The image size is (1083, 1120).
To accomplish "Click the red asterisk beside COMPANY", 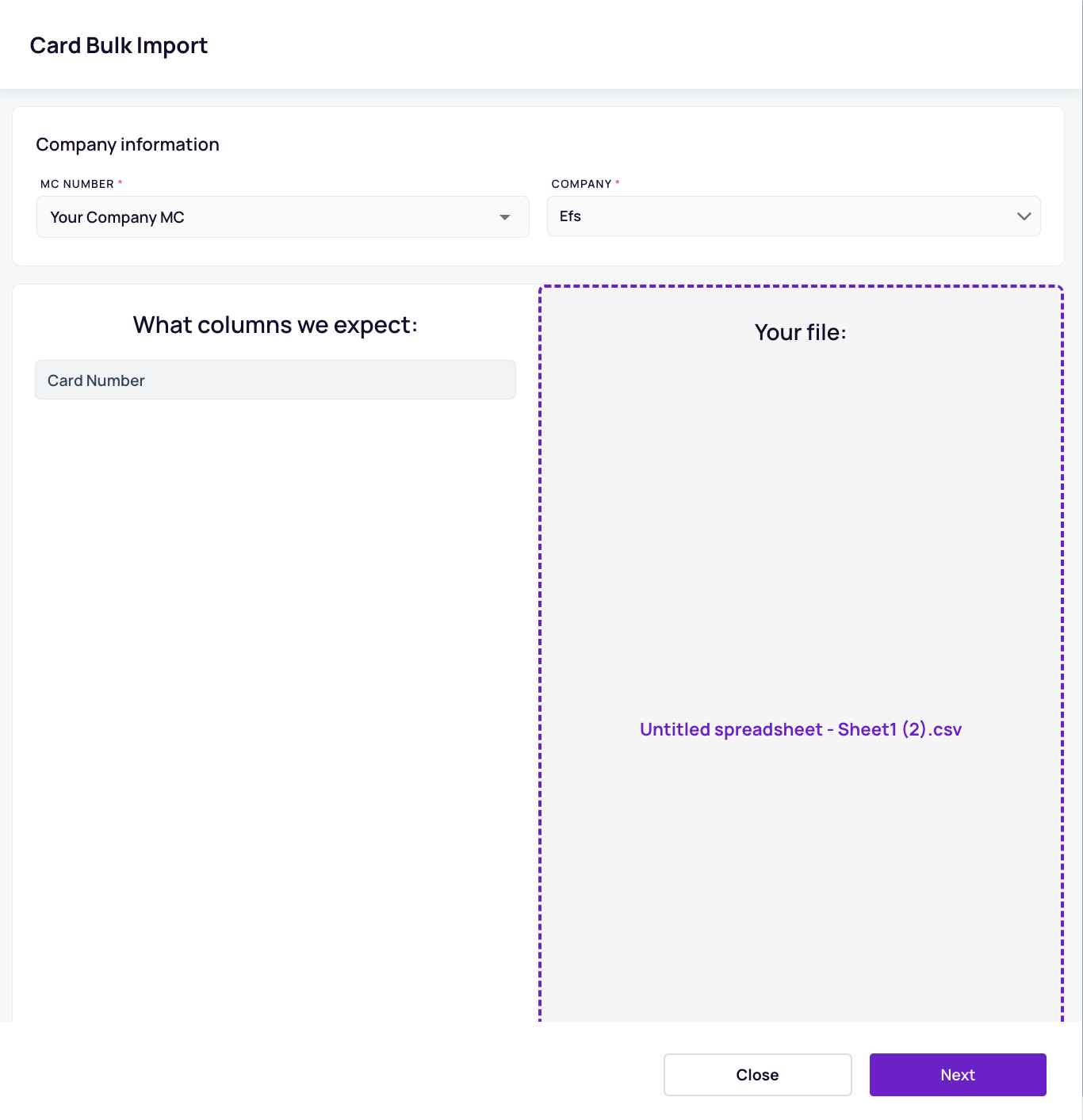I will pos(618,183).
